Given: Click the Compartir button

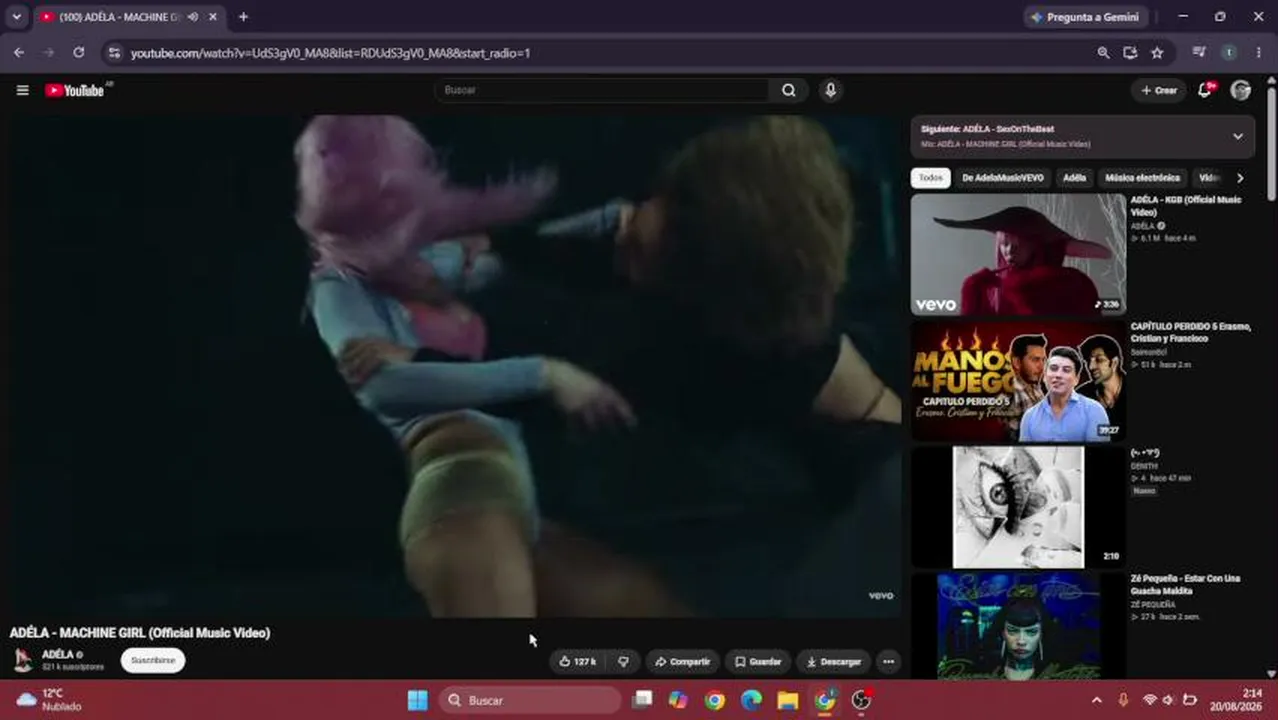Looking at the screenshot, I should tap(682, 661).
